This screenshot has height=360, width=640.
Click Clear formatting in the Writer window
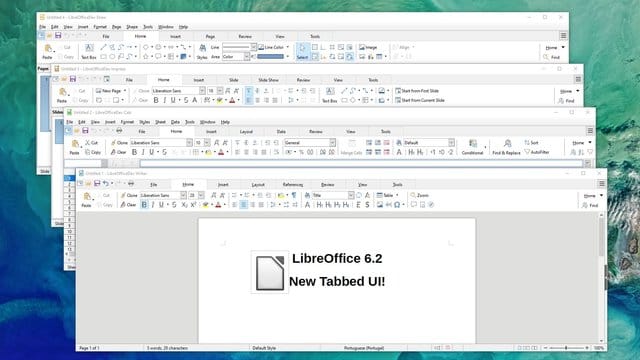click(128, 205)
